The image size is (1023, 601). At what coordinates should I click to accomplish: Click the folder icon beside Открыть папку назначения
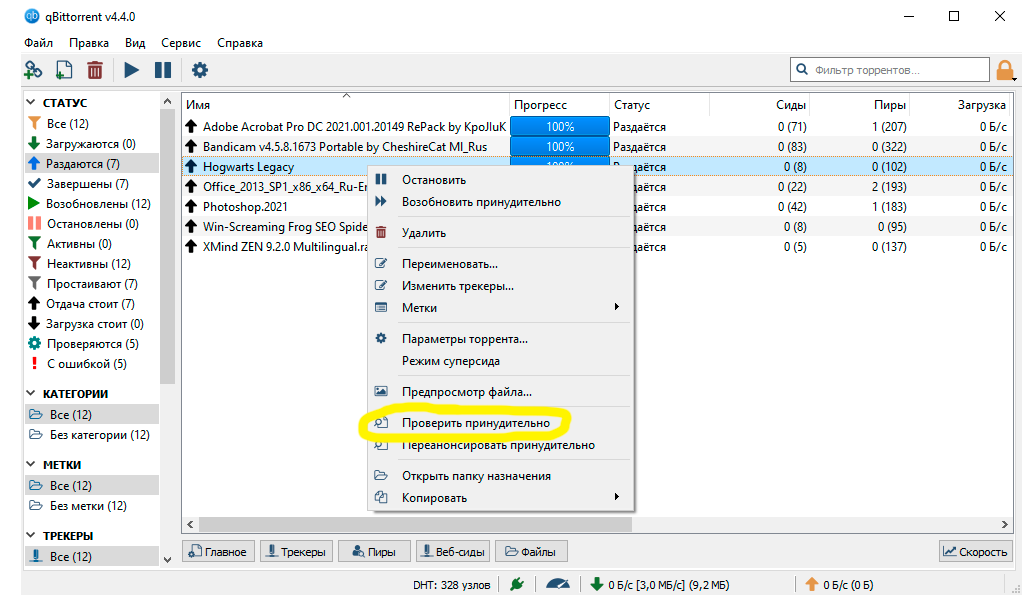(381, 476)
